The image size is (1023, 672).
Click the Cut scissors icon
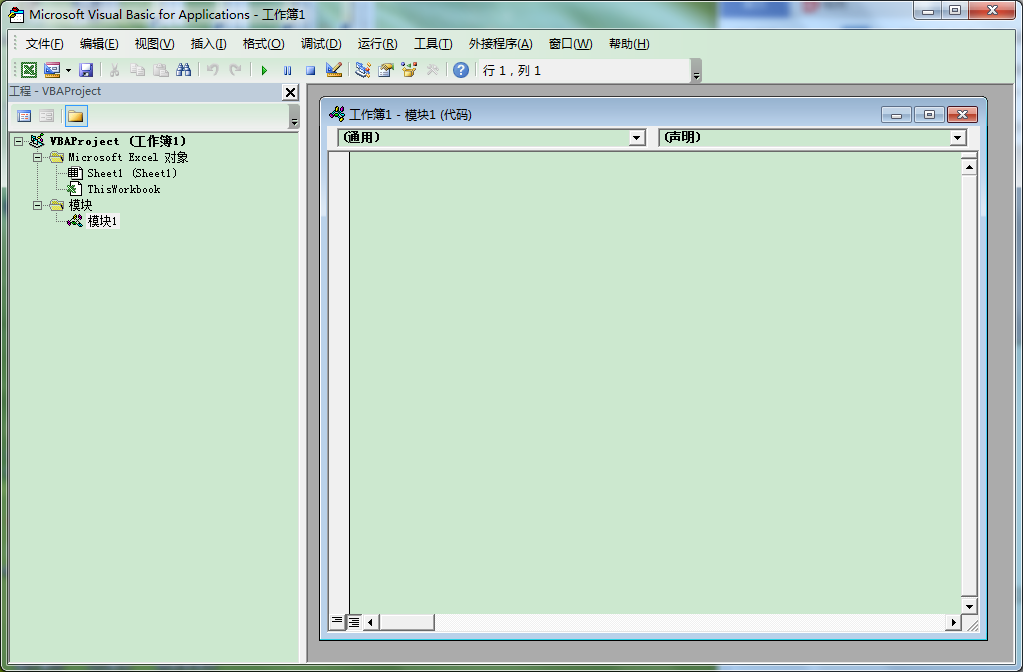click(x=114, y=70)
